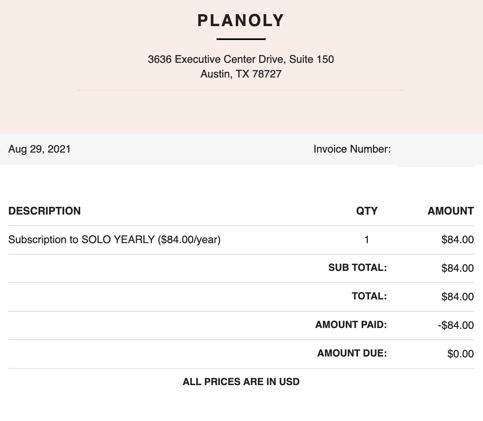Click the Austin, TX 78727 address line
The width and height of the screenshot is (483, 421).
[241, 74]
